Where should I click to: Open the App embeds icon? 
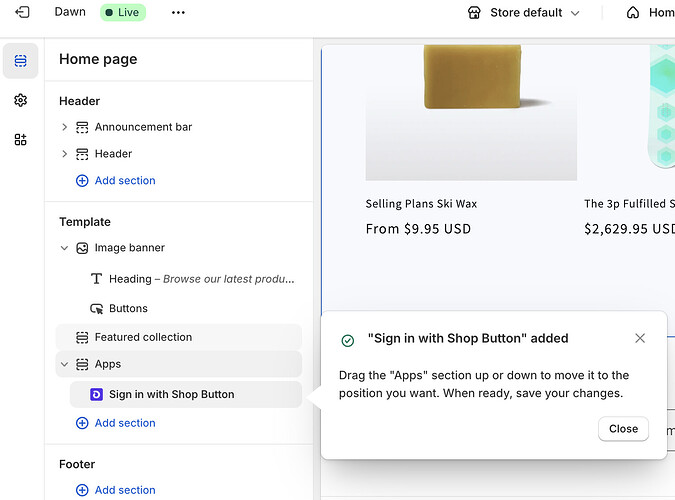(21, 140)
